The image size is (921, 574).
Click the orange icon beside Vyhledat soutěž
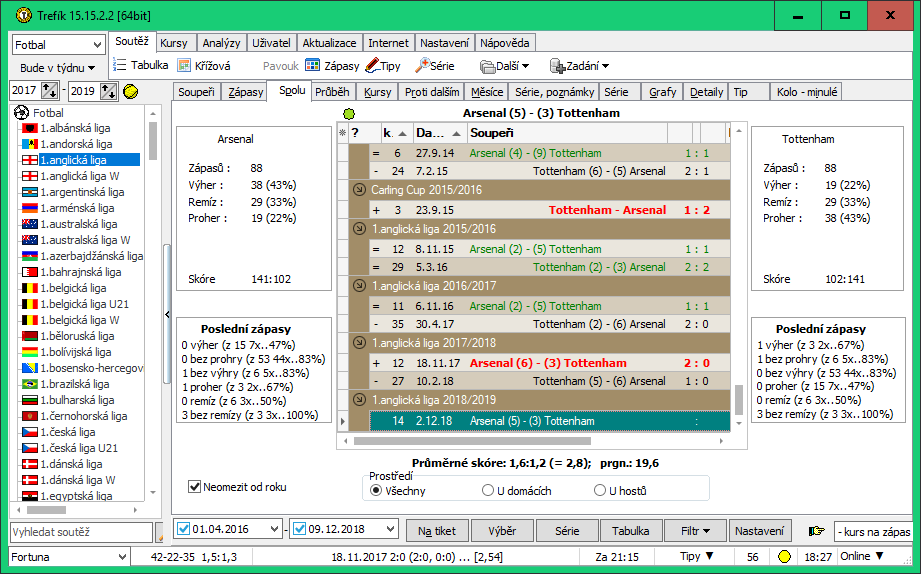click(x=159, y=532)
